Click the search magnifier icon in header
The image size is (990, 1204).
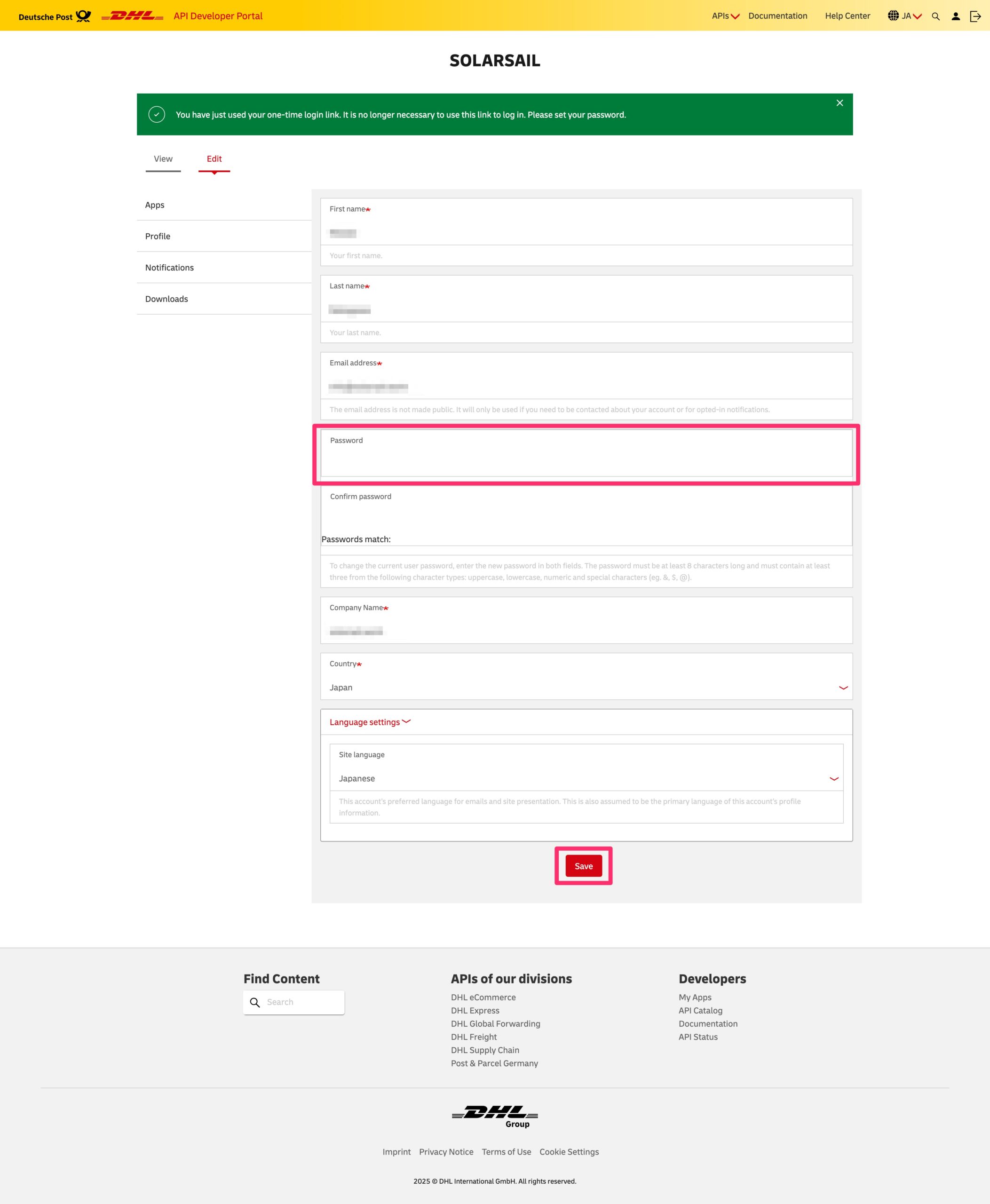[x=935, y=16]
